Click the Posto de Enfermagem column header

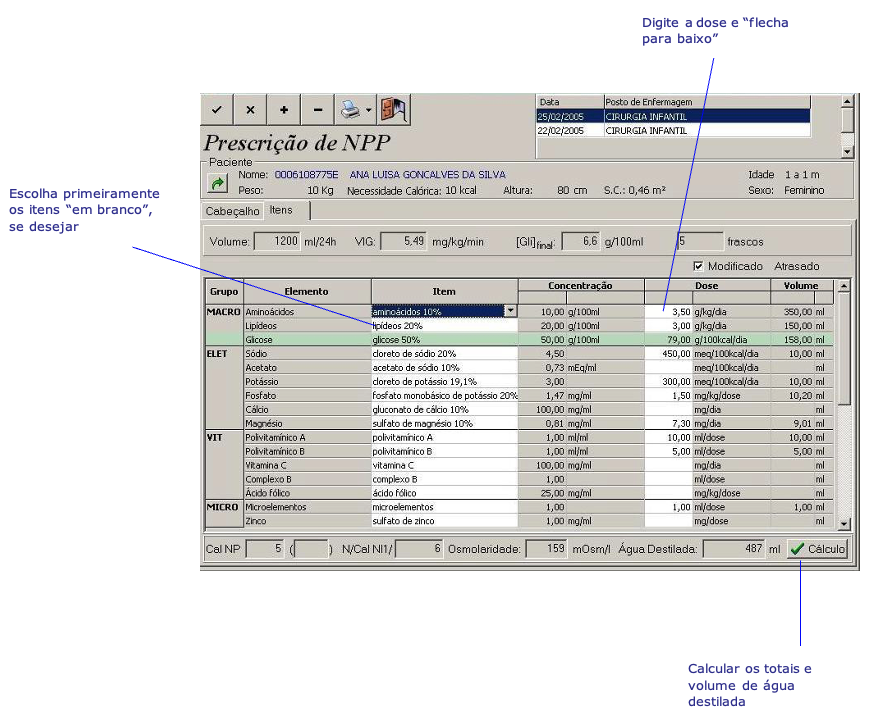point(707,102)
